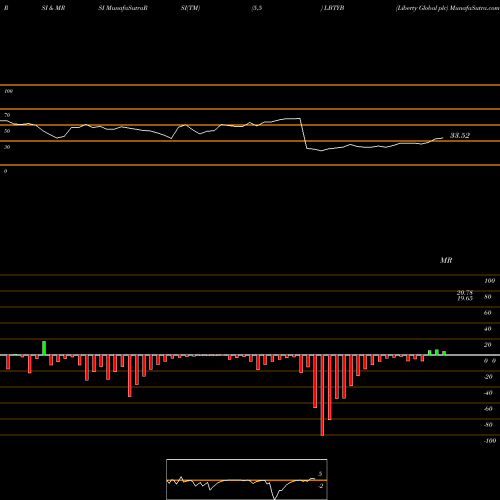The height and width of the screenshot is (500, 500).
Task: Click the 5 label in mini chart
Action: (x=320, y=474)
